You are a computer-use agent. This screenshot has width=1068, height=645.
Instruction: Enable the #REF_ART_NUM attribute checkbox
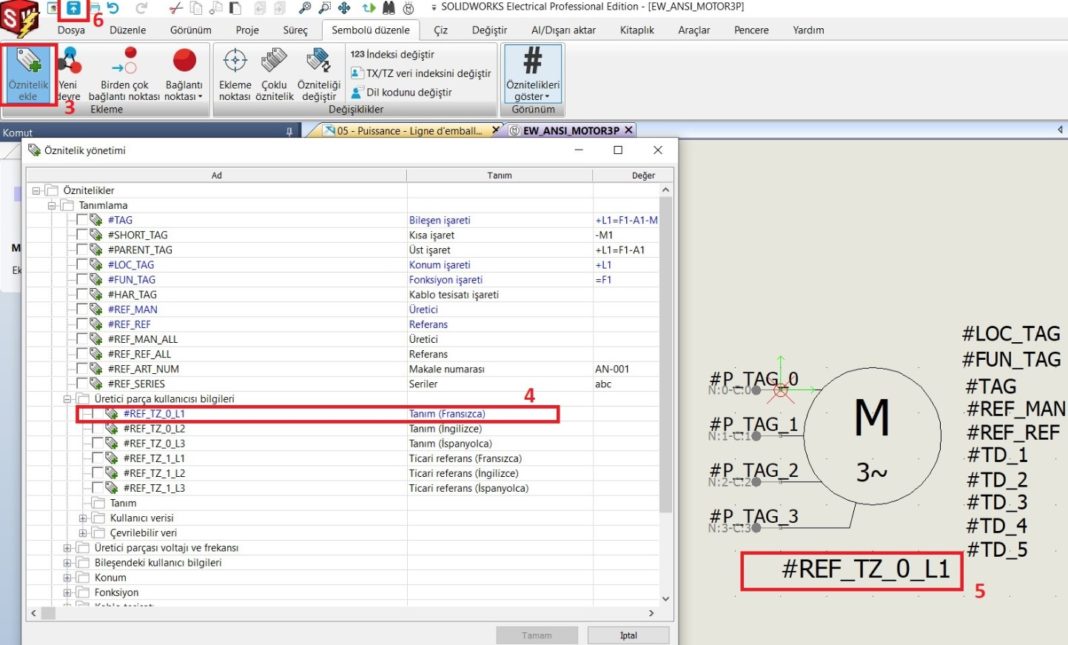[82, 369]
